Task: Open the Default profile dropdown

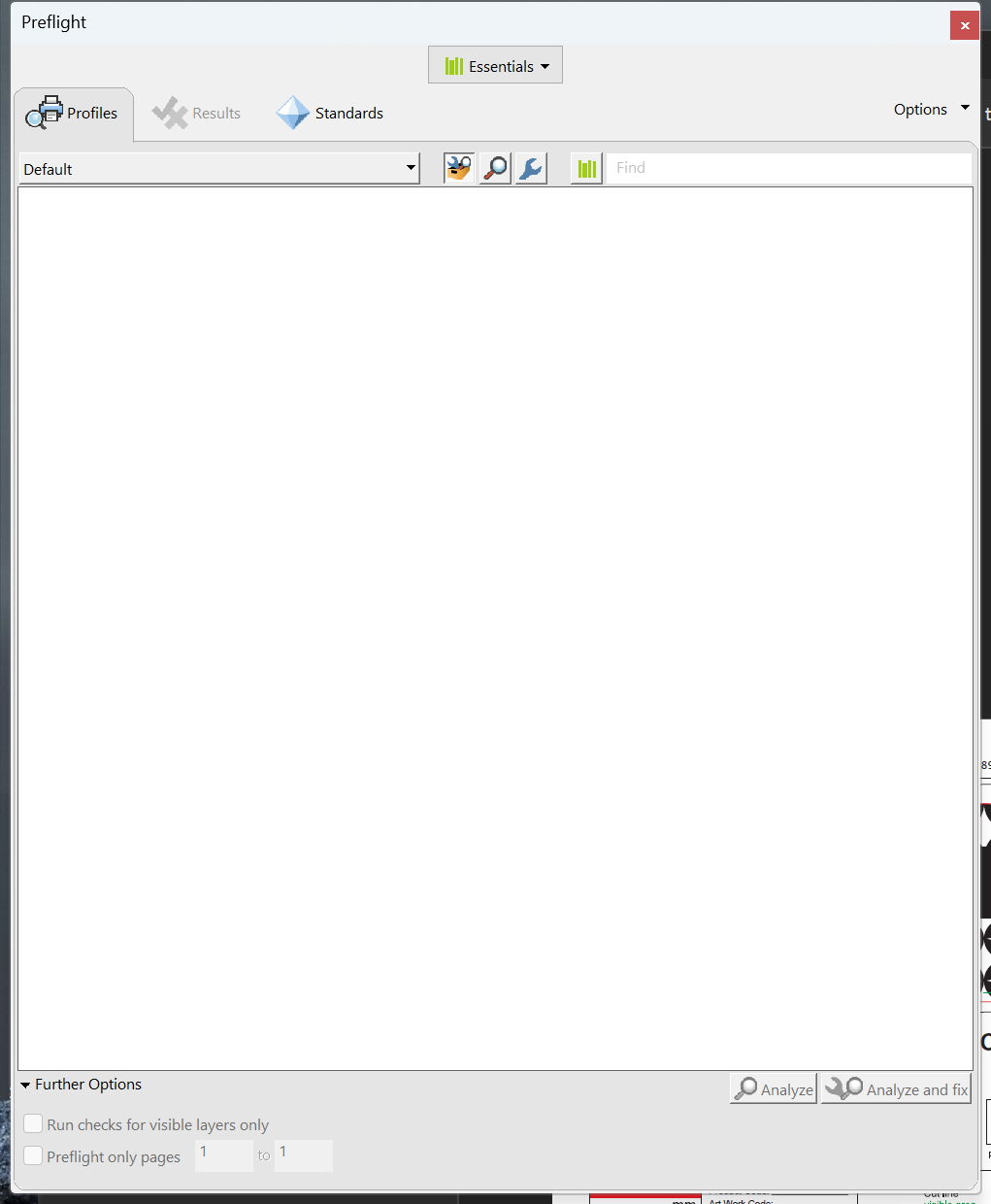Action: [410, 168]
